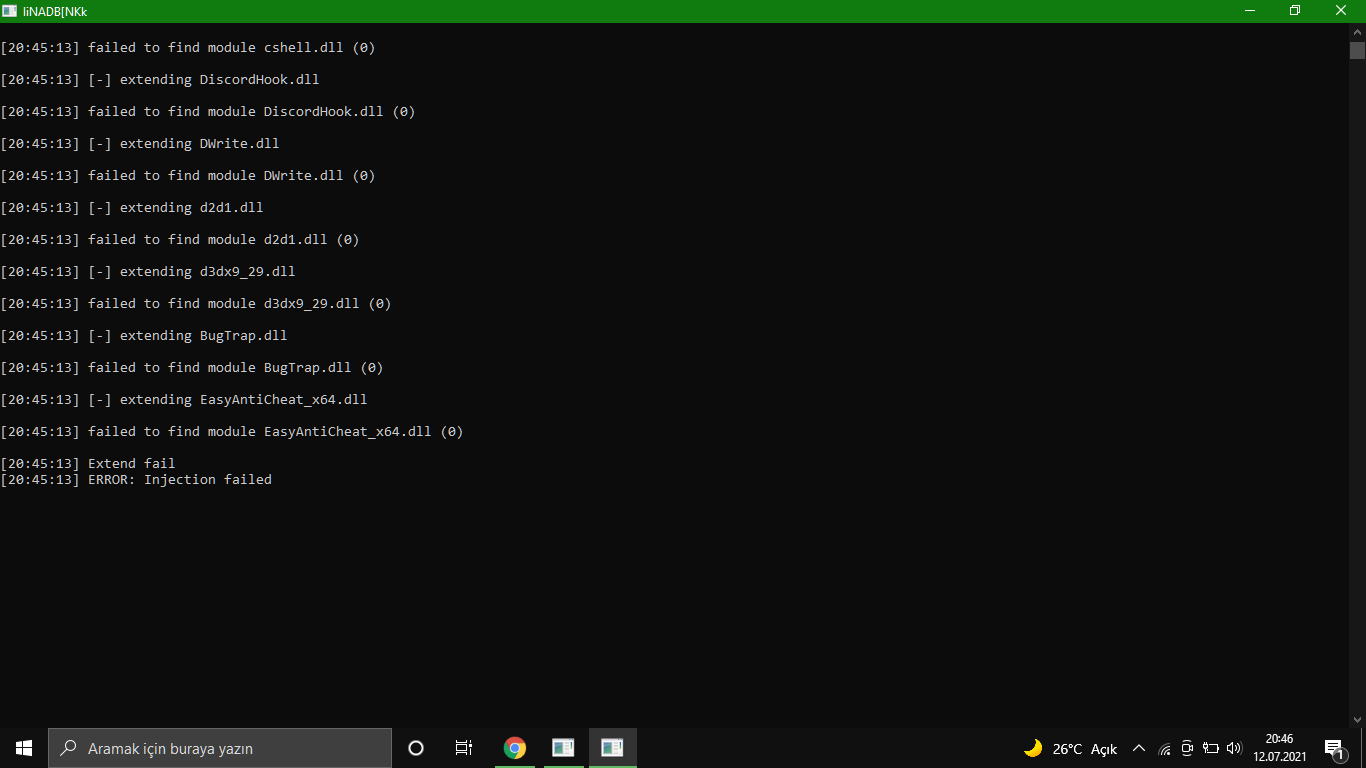Minimize the console window
Image resolution: width=1366 pixels, height=768 pixels.
pos(1250,11)
